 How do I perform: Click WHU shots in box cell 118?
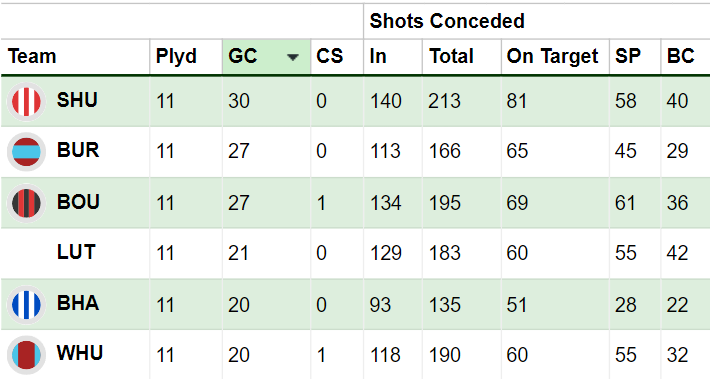point(385,355)
